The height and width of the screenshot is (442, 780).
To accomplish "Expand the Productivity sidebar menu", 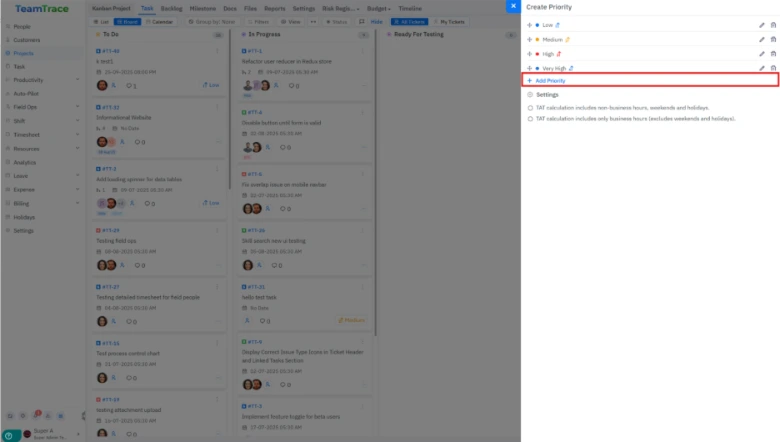I will pos(77,80).
